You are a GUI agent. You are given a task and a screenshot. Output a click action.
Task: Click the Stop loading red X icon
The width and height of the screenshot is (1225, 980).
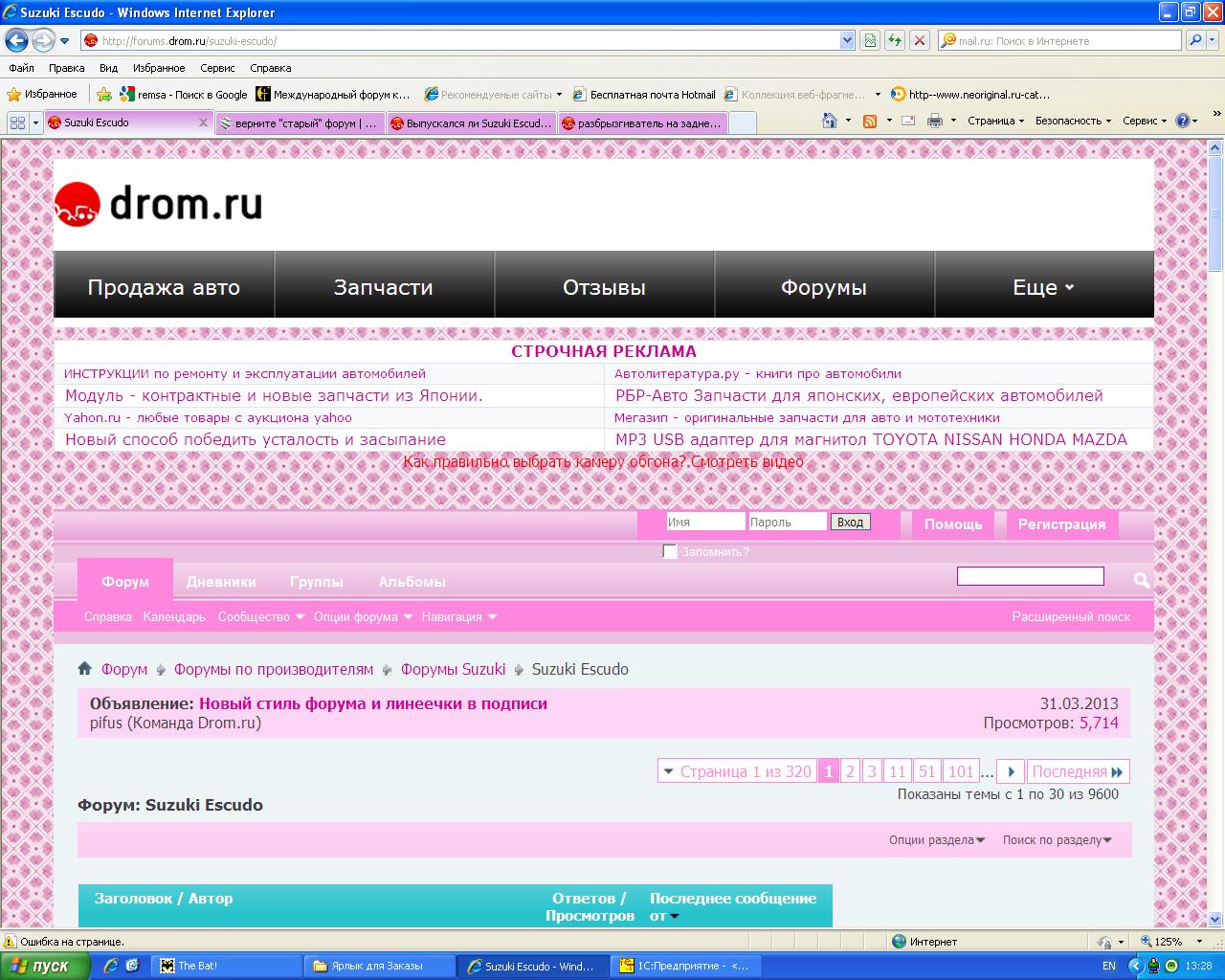(920, 40)
